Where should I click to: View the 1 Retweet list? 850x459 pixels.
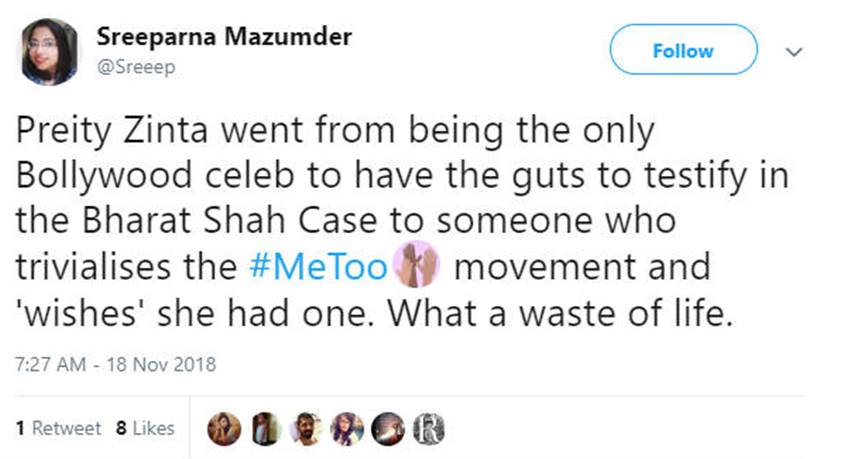[58, 428]
